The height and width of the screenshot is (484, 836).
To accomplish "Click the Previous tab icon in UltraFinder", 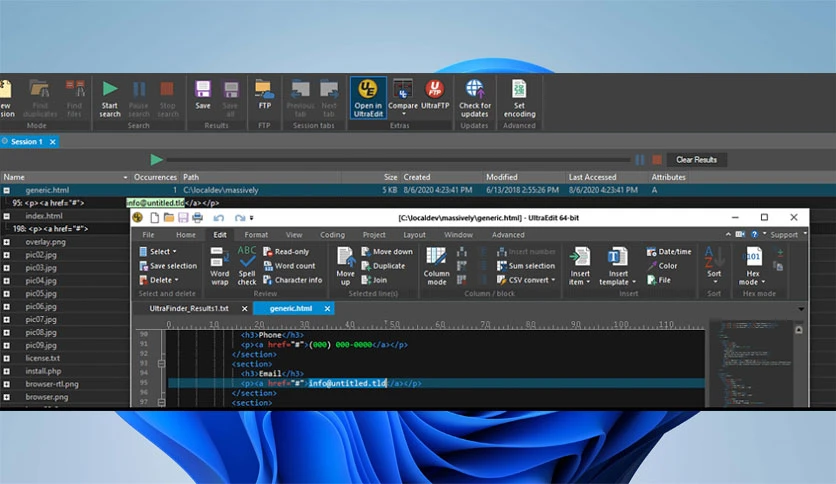I will click(300, 99).
